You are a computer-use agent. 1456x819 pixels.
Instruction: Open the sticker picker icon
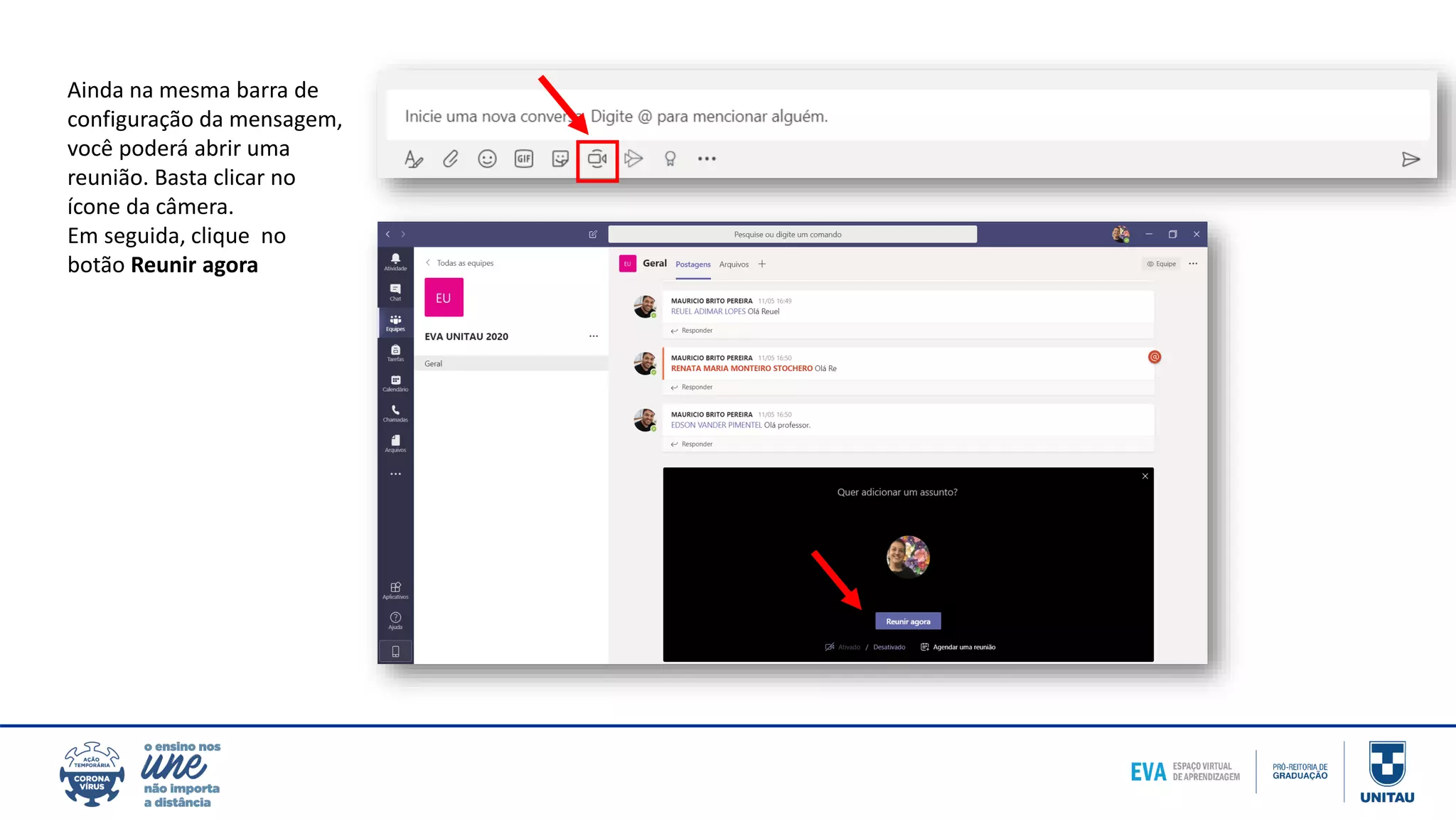[x=560, y=159]
